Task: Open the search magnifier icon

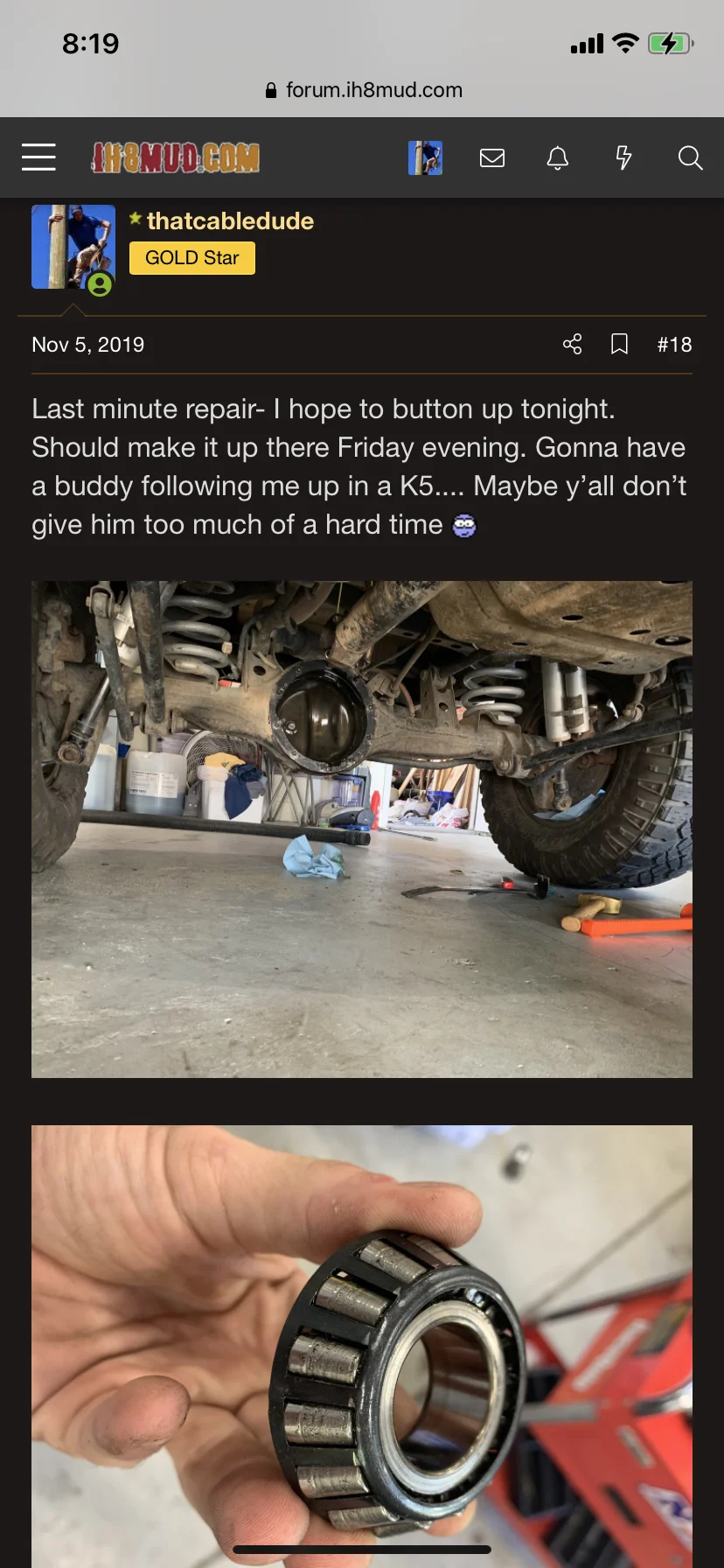Action: tap(691, 157)
